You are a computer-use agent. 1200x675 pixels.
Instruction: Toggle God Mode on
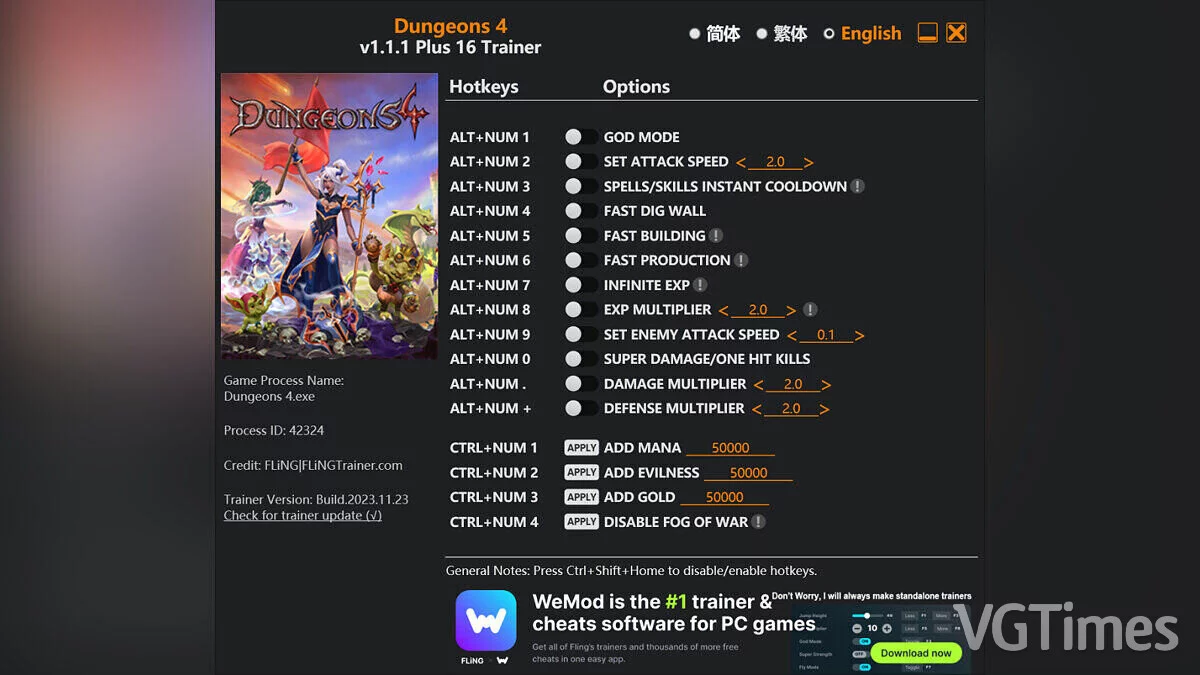click(x=581, y=137)
